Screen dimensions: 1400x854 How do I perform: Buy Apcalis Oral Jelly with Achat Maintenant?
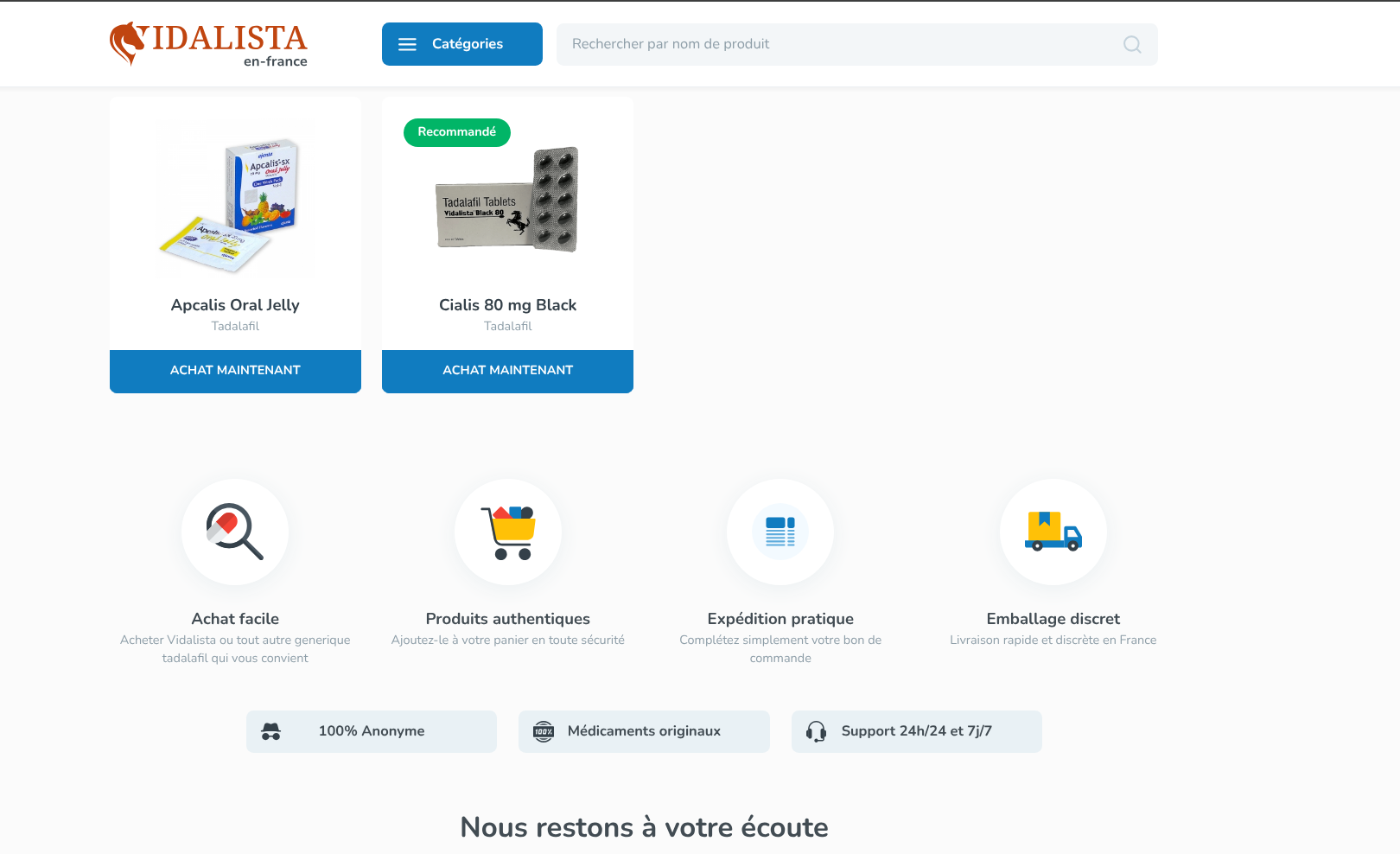pos(235,371)
